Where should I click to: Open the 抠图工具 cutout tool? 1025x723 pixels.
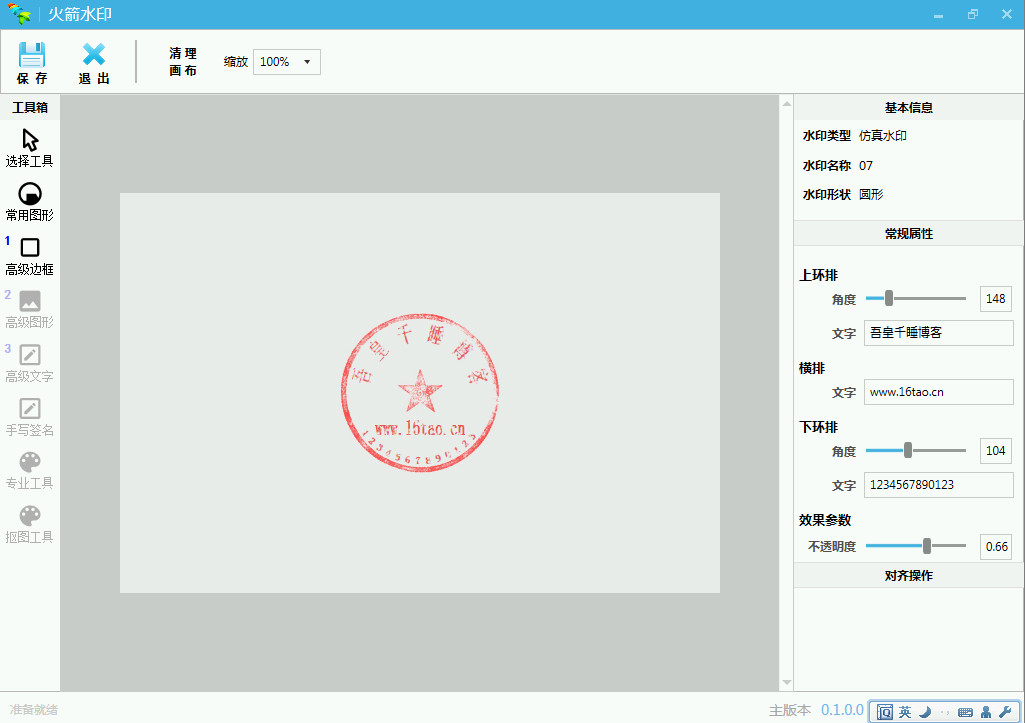(30, 516)
